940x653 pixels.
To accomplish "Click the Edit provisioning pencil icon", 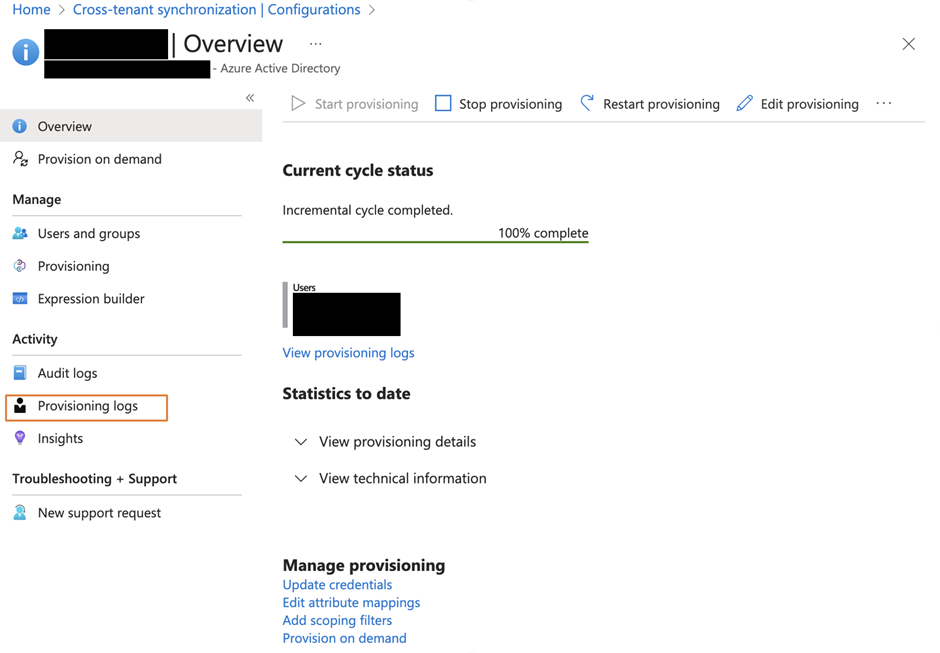I will point(744,103).
